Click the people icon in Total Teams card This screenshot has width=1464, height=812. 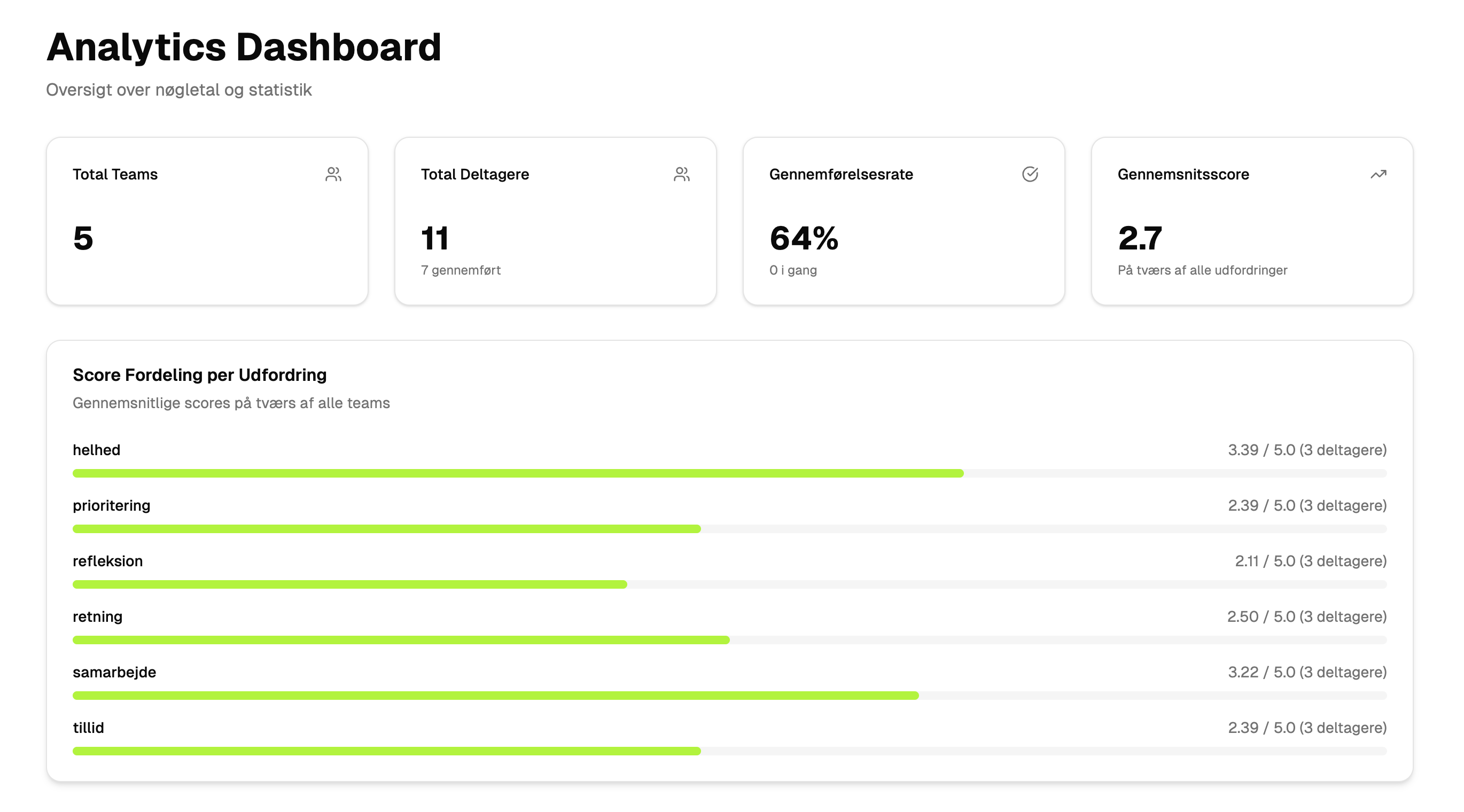333,175
